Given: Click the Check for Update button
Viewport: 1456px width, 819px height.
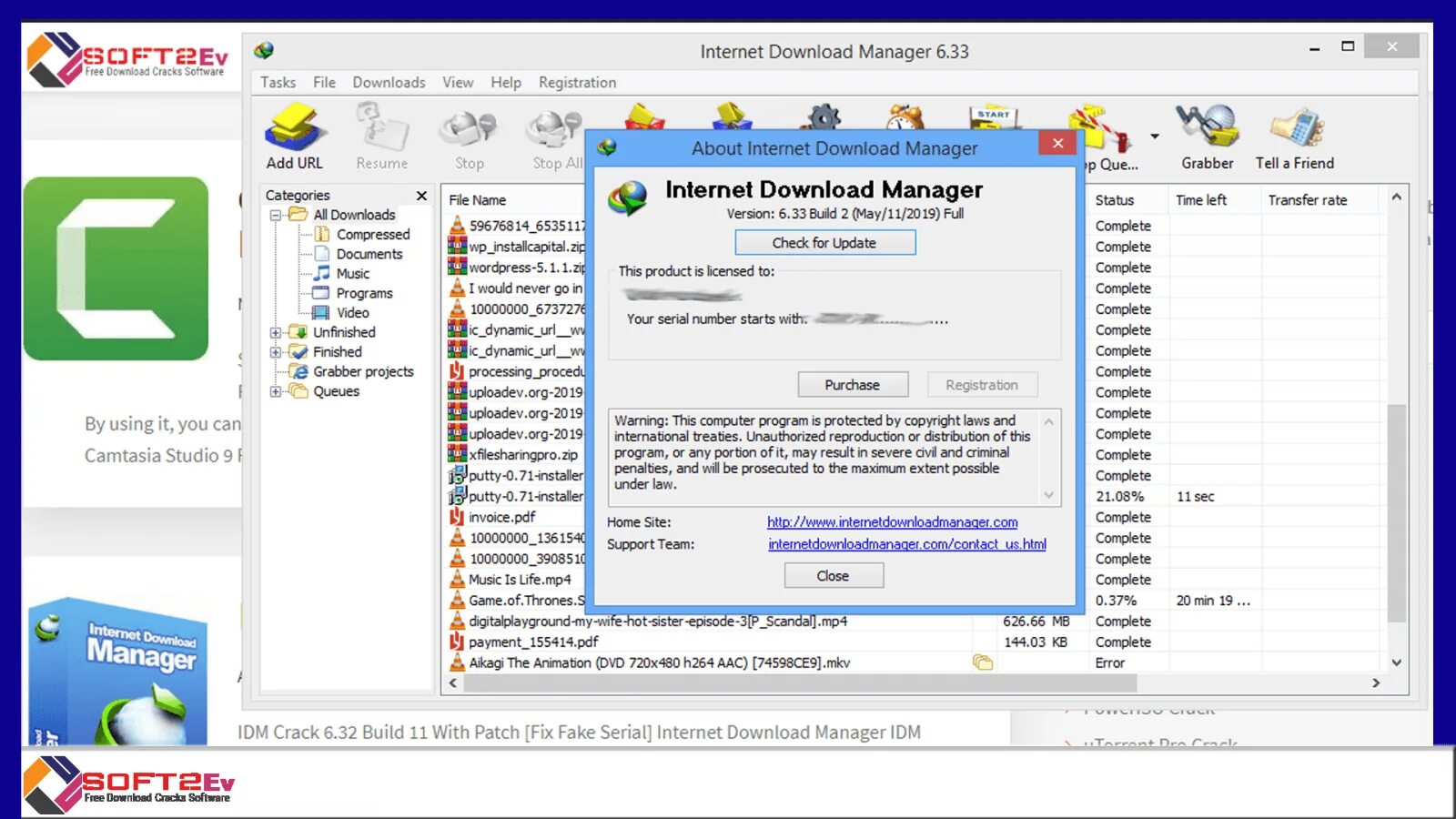Looking at the screenshot, I should (x=824, y=243).
